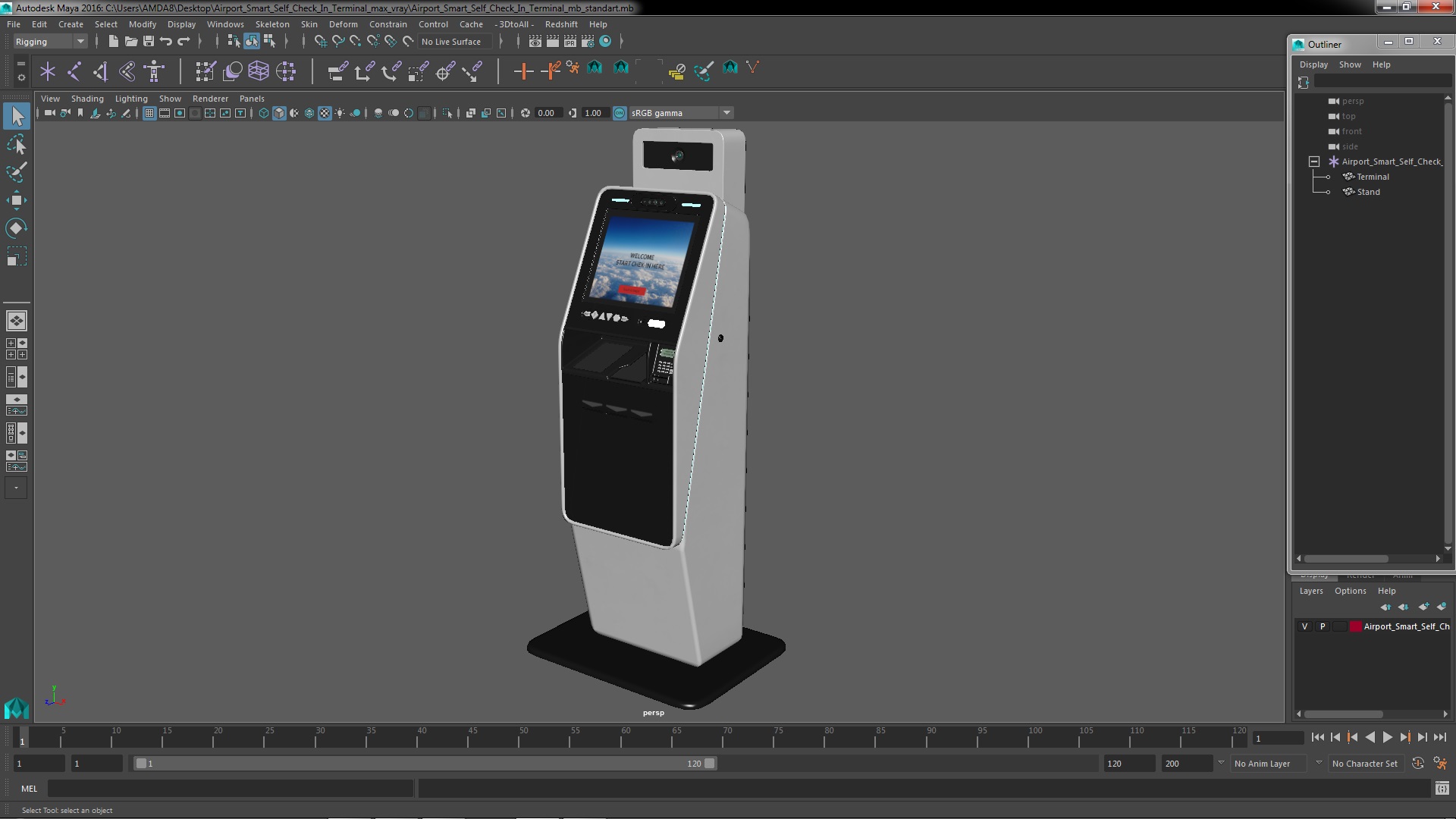Choose the Paint selection tool
Image resolution: width=1456 pixels, height=819 pixels.
pyautogui.click(x=17, y=172)
